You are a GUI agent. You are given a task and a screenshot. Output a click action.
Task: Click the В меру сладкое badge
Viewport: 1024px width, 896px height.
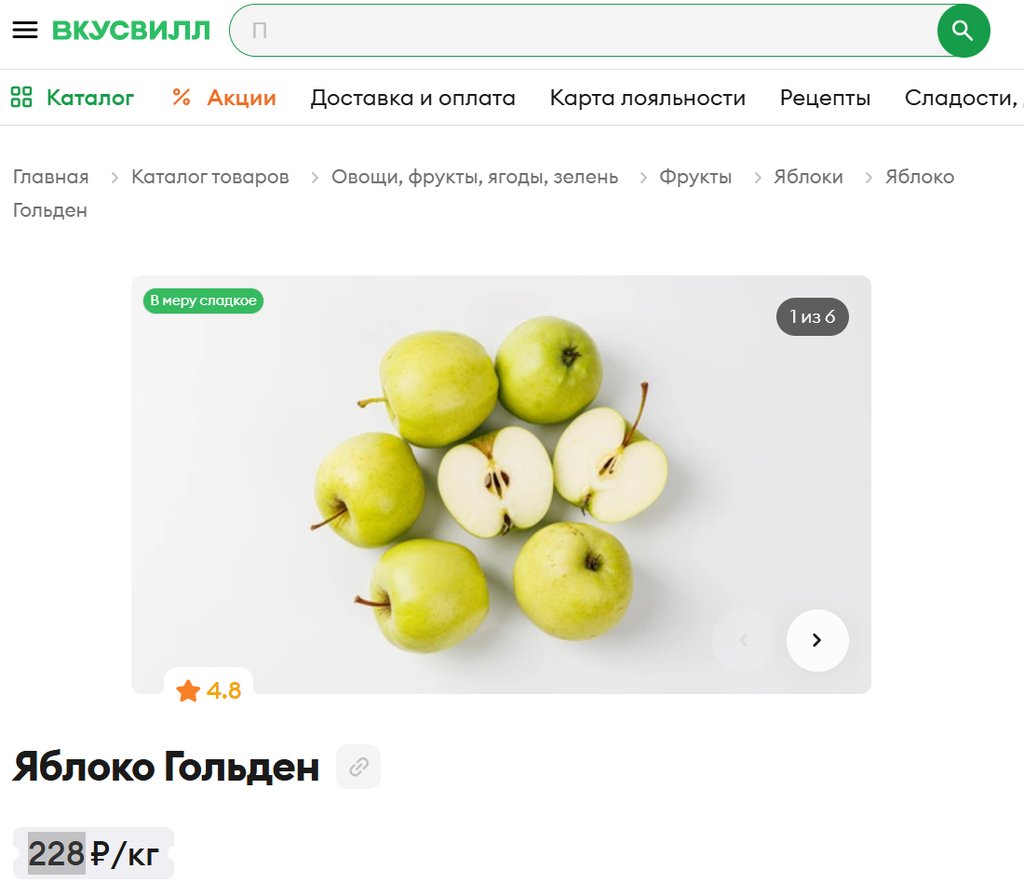203,300
